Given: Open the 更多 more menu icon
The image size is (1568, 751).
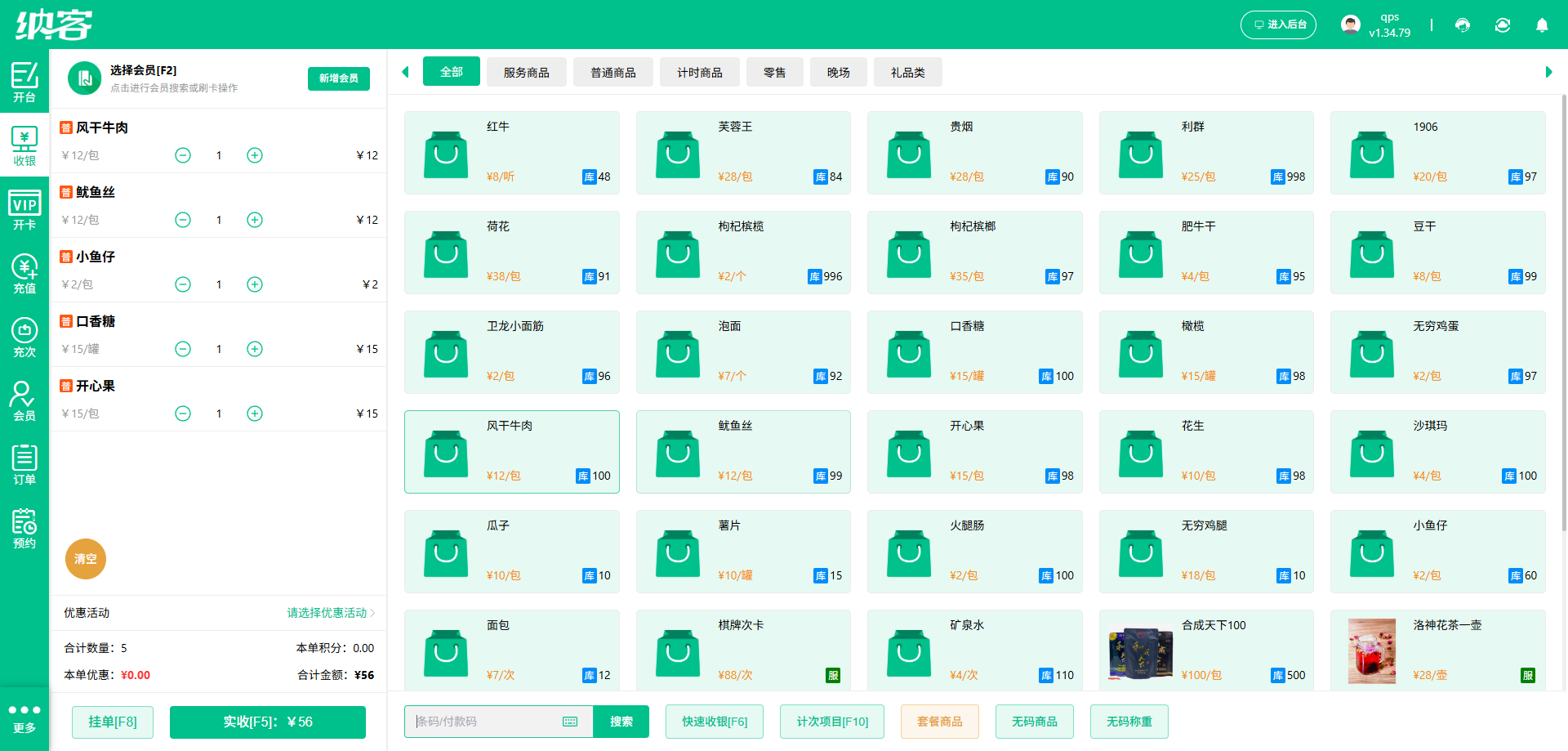Looking at the screenshot, I should 24,718.
